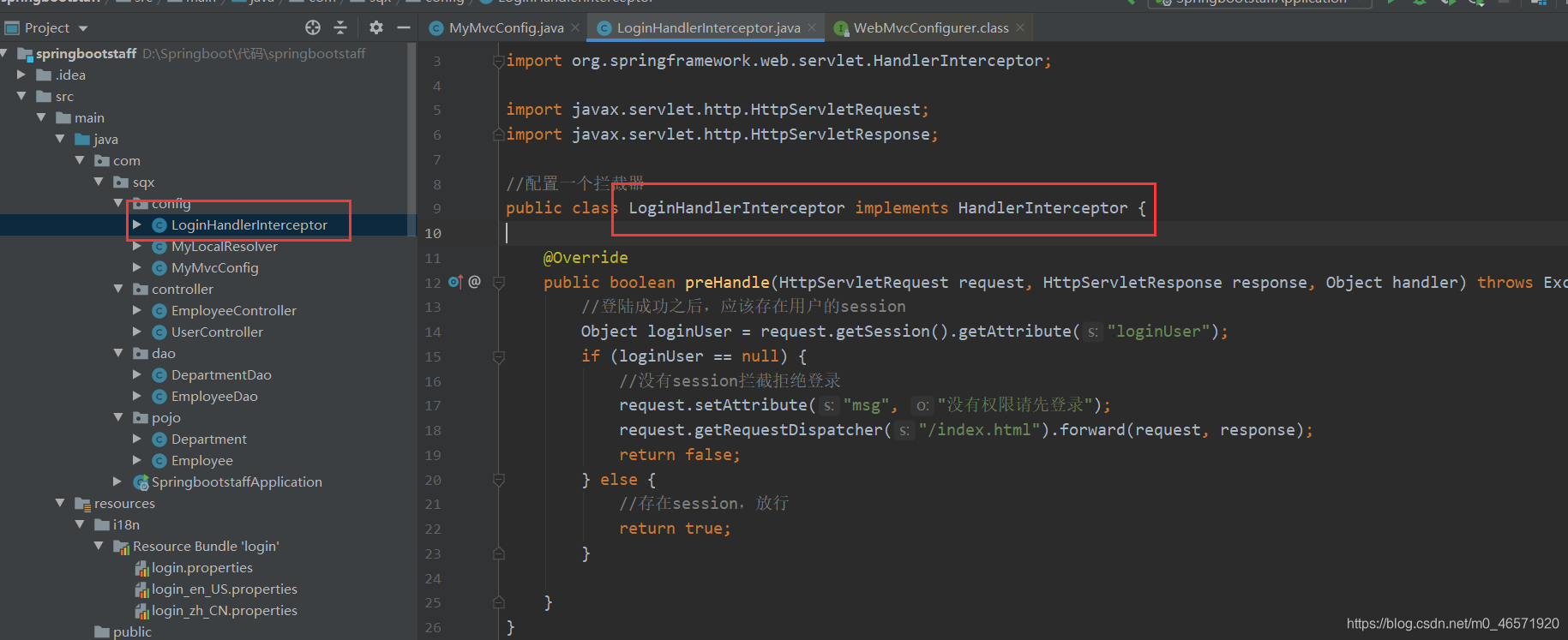Click the DepartmentDao class icon
This screenshot has height=640, width=1568.
159,375
